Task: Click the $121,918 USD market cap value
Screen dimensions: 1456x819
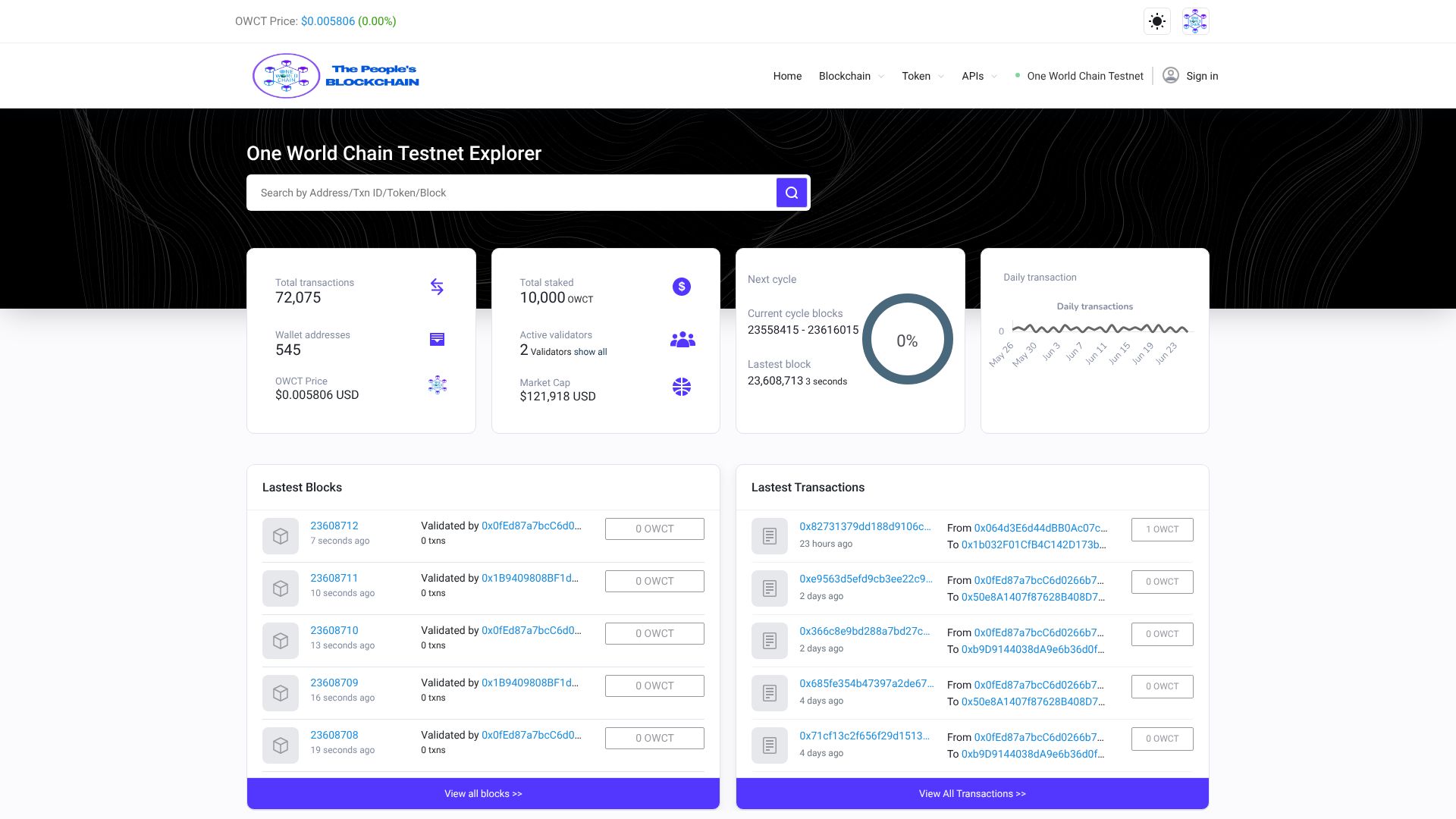Action: [x=557, y=397]
